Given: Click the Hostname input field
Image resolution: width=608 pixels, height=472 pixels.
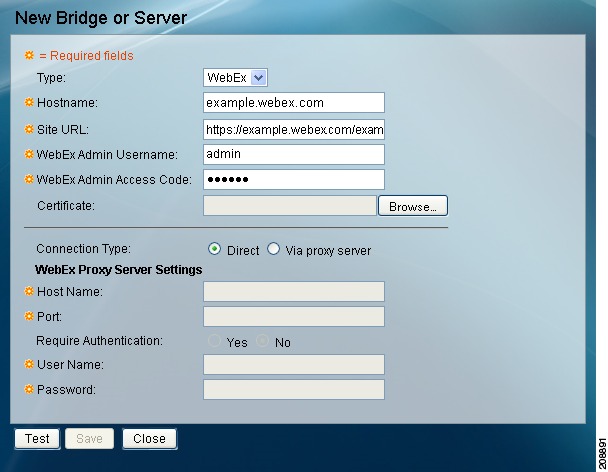Looking at the screenshot, I should click(x=294, y=103).
